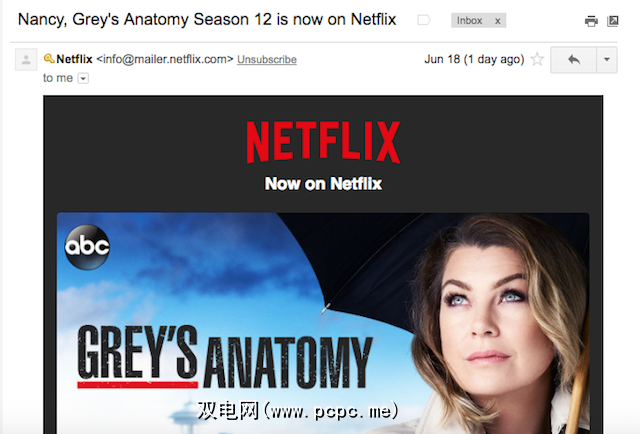The width and height of the screenshot is (640, 434).
Task: Click the abc network logo
Action: pos(87,247)
